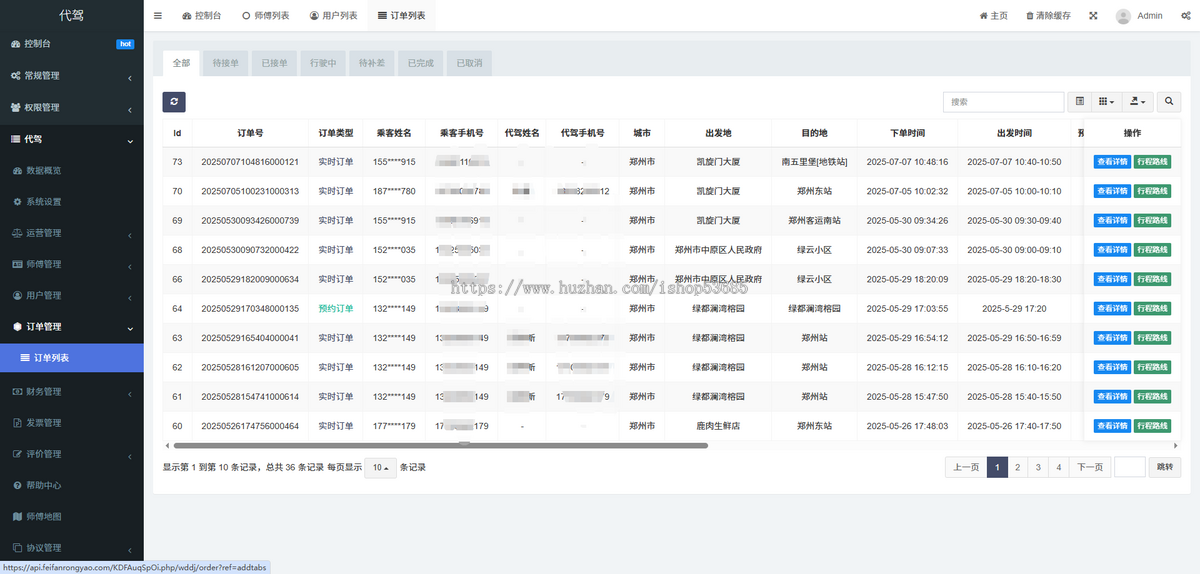
Task: Click the 发票管理 icon in sidebar
Action: click(17, 422)
